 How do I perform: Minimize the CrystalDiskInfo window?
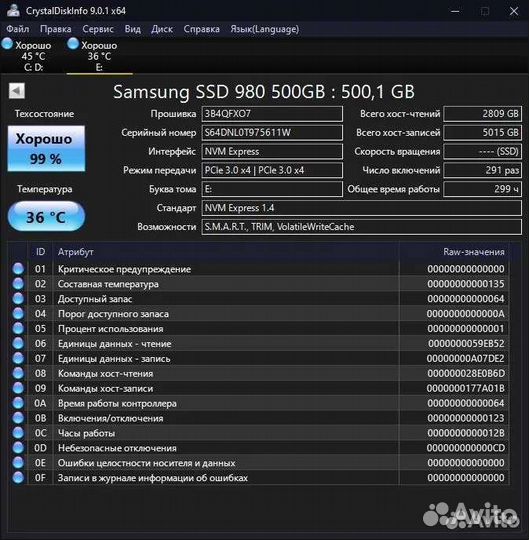tap(455, 11)
